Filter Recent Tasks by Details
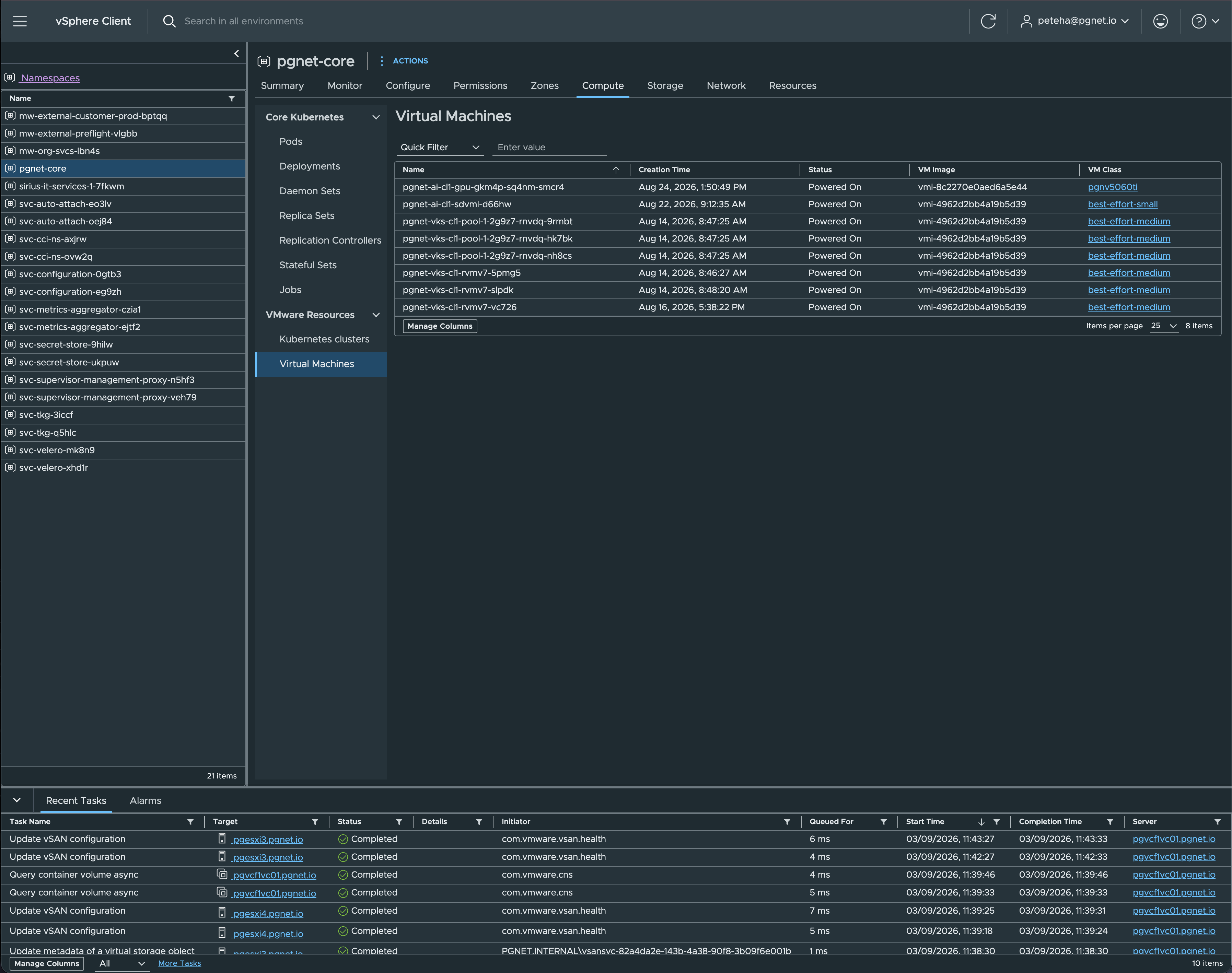Screen dimensions: 1232x973 click(x=479, y=821)
